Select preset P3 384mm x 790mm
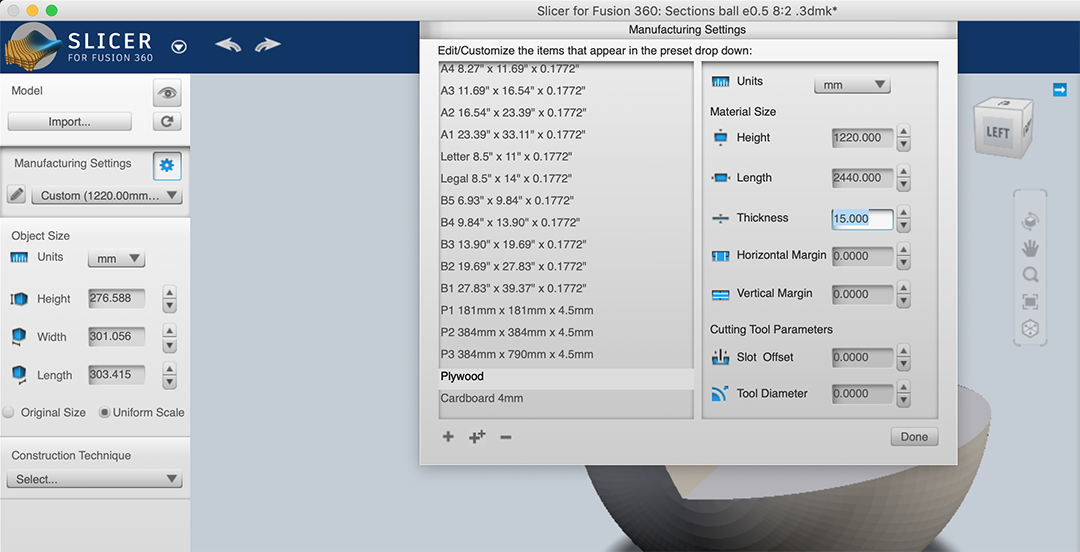 (566, 354)
